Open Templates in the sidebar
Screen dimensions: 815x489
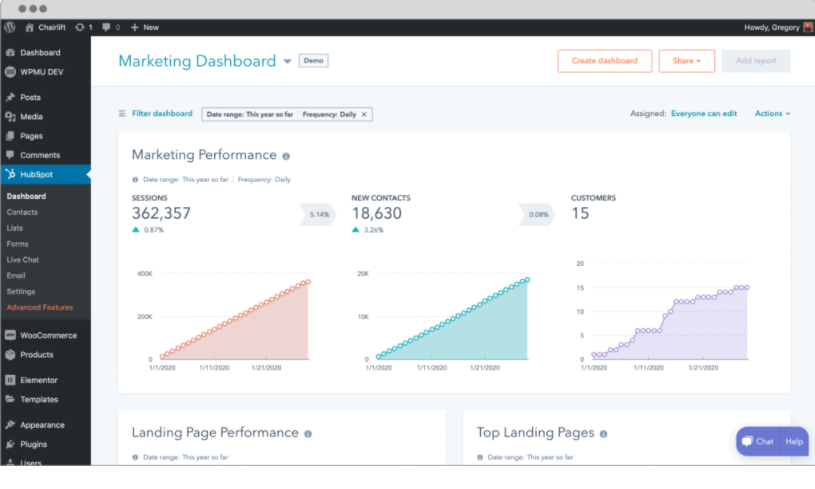[39, 399]
